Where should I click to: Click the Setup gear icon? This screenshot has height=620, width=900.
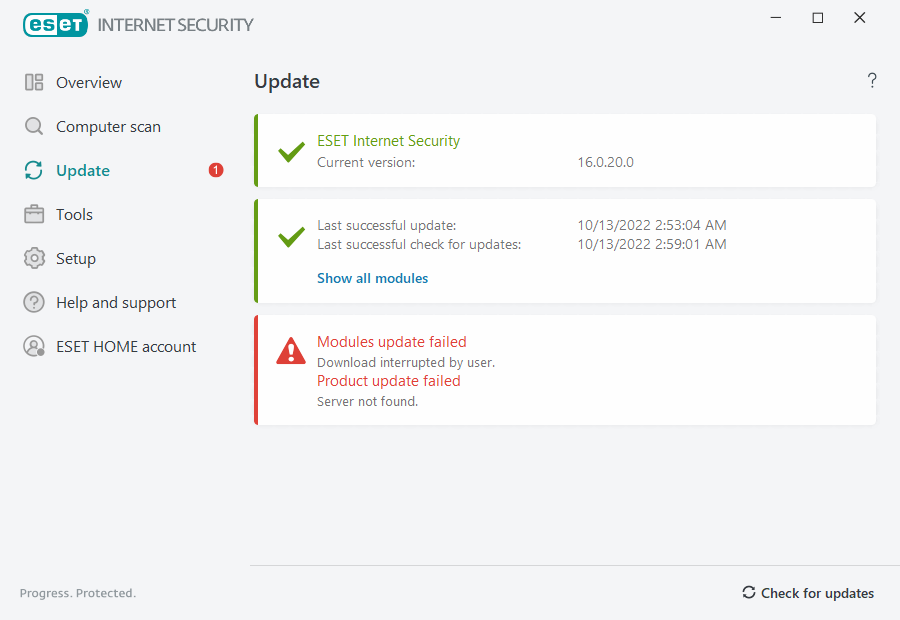tap(34, 259)
